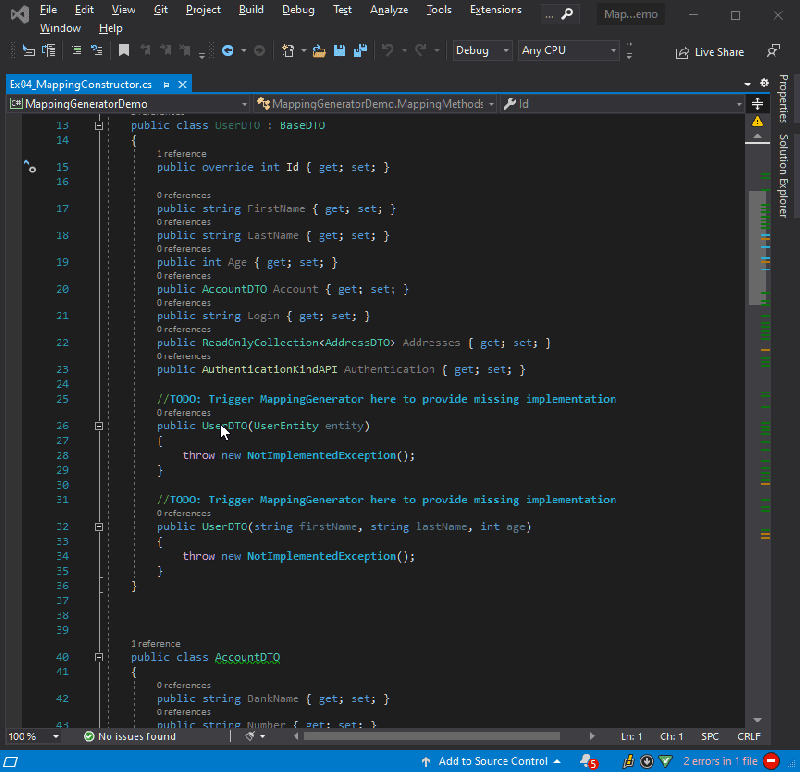Open the Extensions menu

coord(495,9)
